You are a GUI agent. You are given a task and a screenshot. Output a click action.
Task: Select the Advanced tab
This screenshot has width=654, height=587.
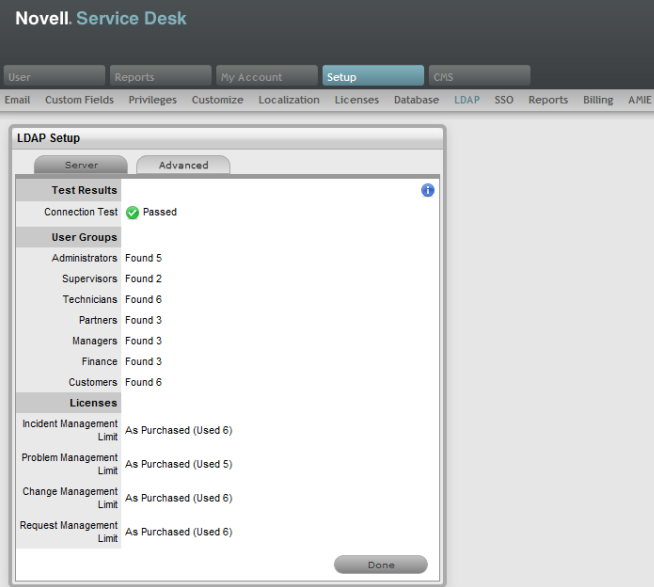(x=183, y=165)
